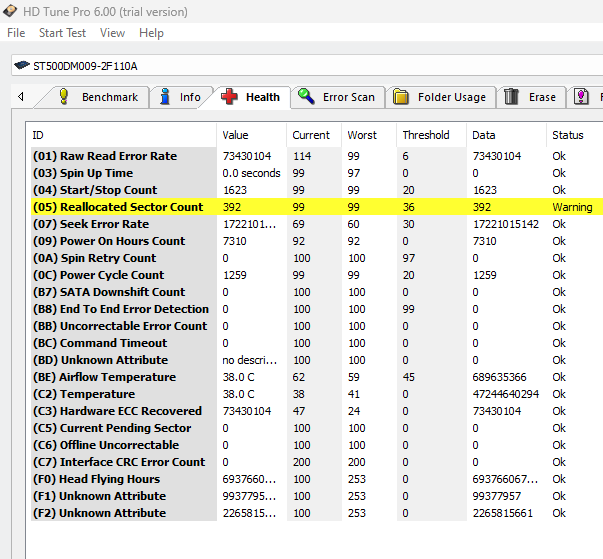Select the (BB) Uncorrectable Error Count row
Screen dimensions: 603x559
point(317,326)
